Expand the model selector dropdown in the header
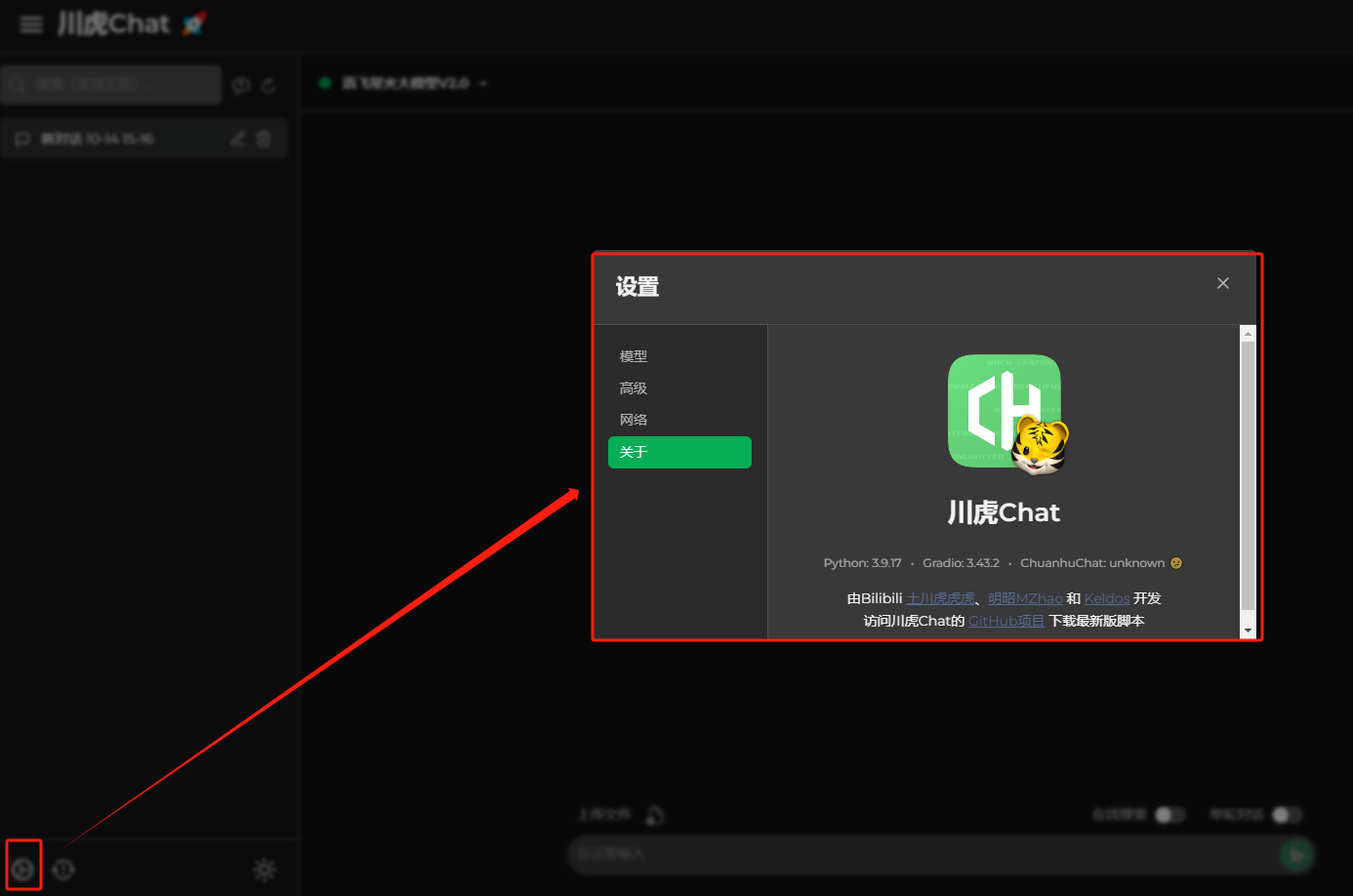This screenshot has width=1353, height=896. (x=404, y=83)
